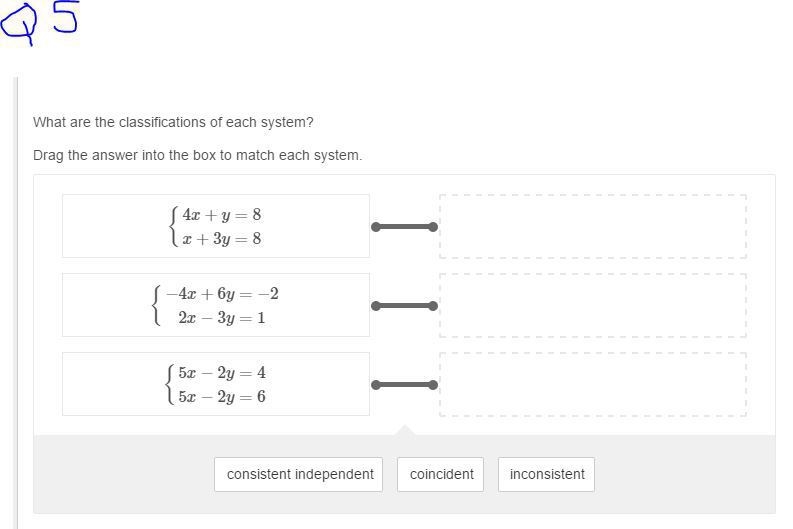This screenshot has width=793, height=529.
Task: Click the equation x + 3y = 8
Action: [x=222, y=239]
